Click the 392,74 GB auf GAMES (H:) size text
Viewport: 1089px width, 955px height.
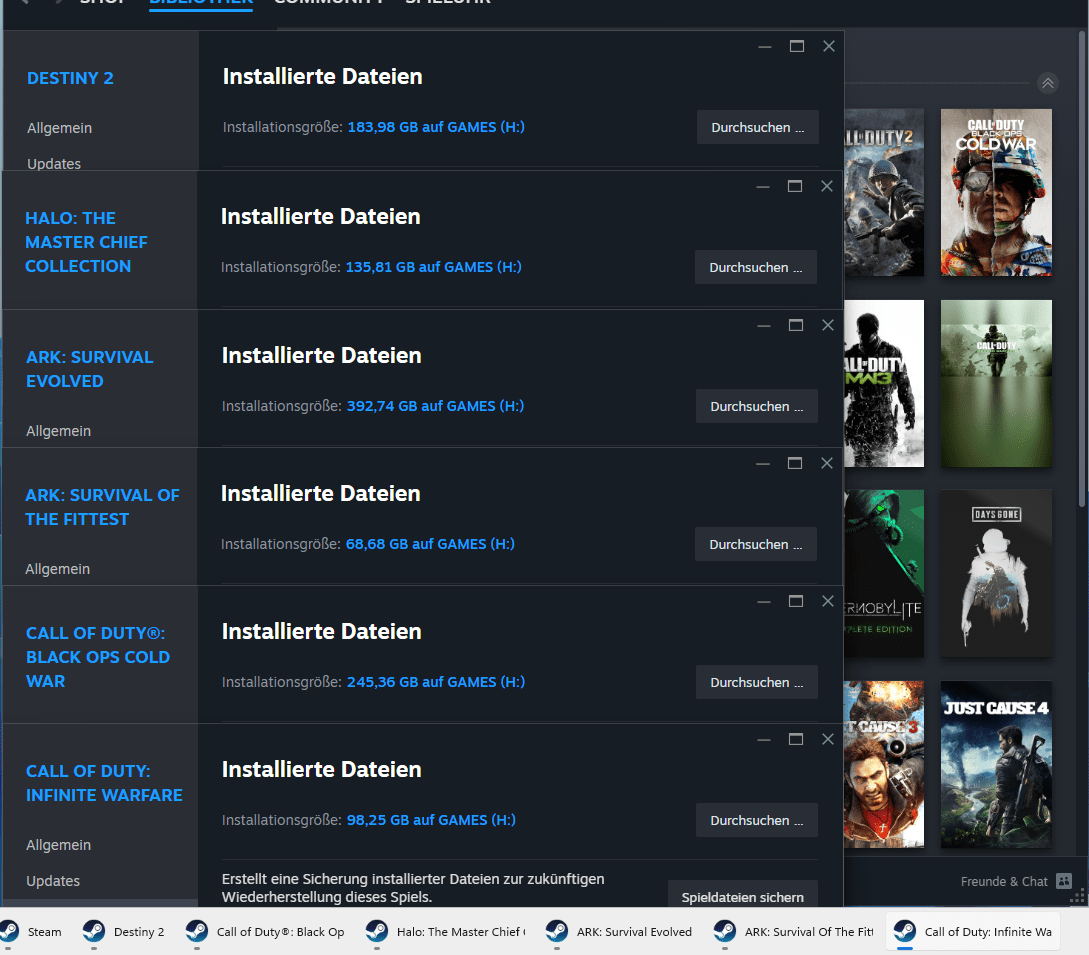(435, 406)
